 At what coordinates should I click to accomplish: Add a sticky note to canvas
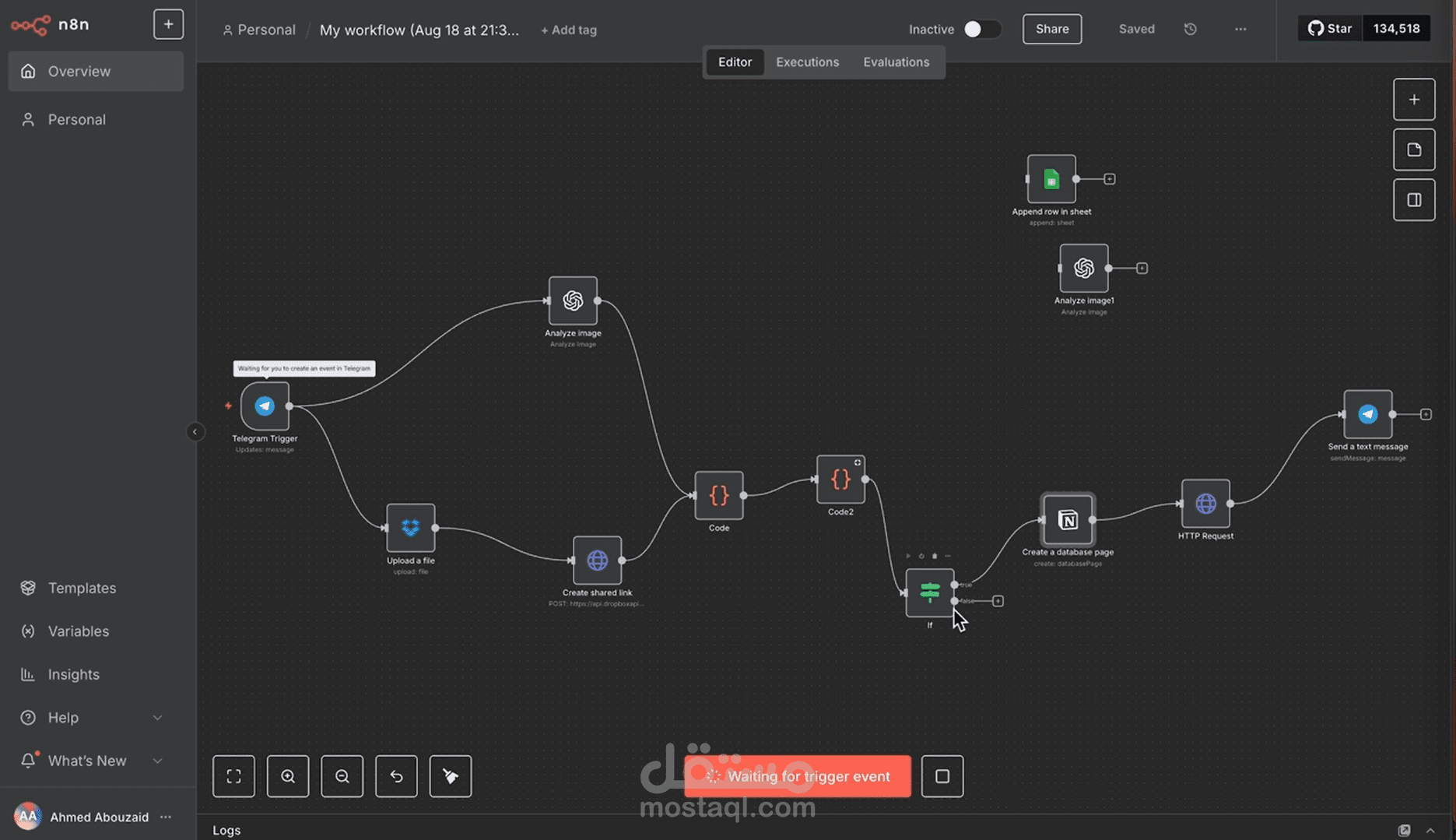(x=1414, y=149)
